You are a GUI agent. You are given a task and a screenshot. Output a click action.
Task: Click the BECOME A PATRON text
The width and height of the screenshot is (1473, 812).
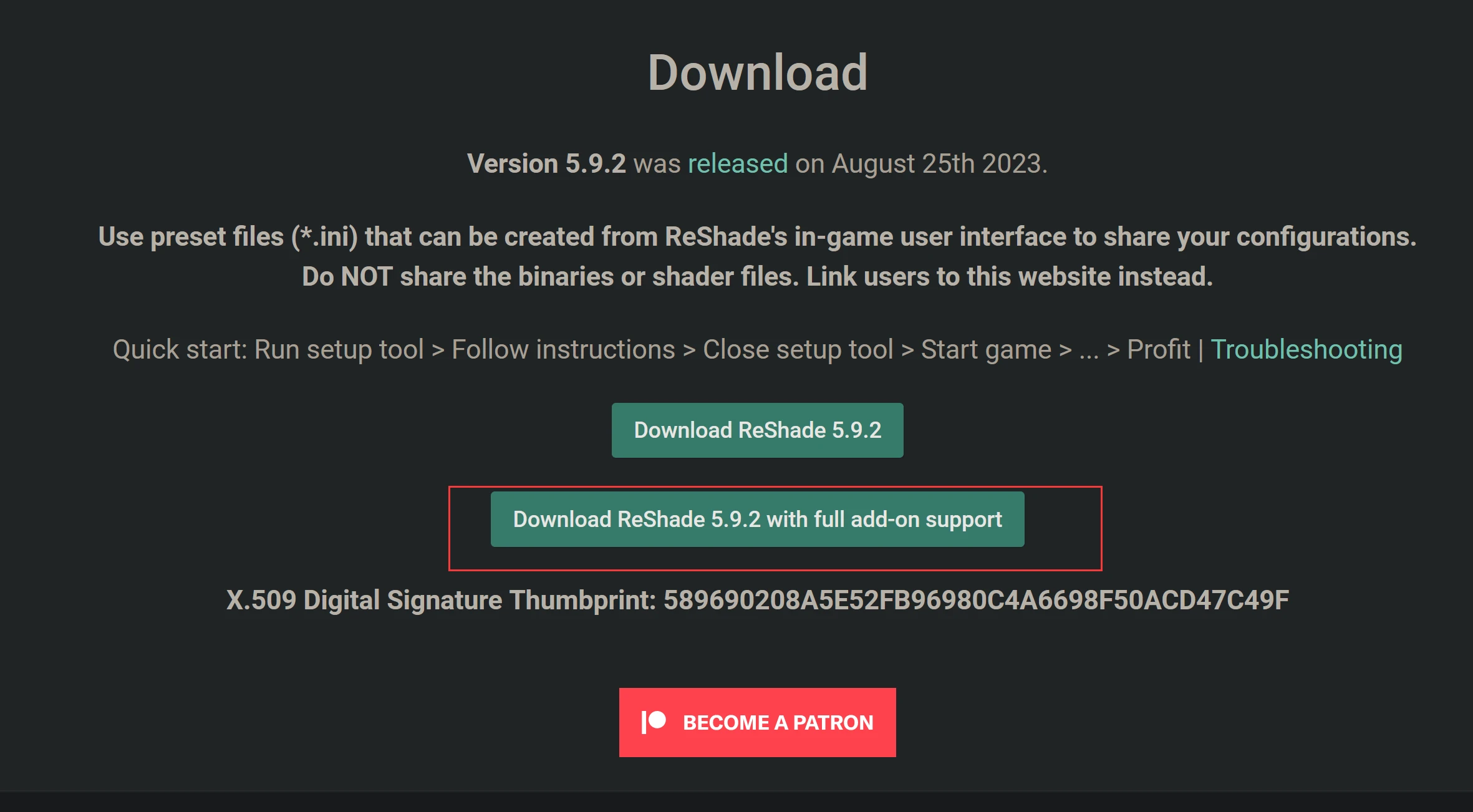click(x=778, y=722)
